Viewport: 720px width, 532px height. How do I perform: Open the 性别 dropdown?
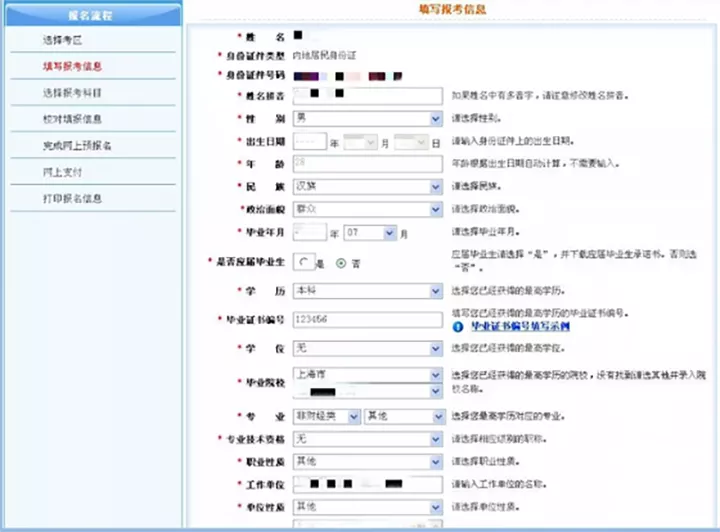(435, 118)
